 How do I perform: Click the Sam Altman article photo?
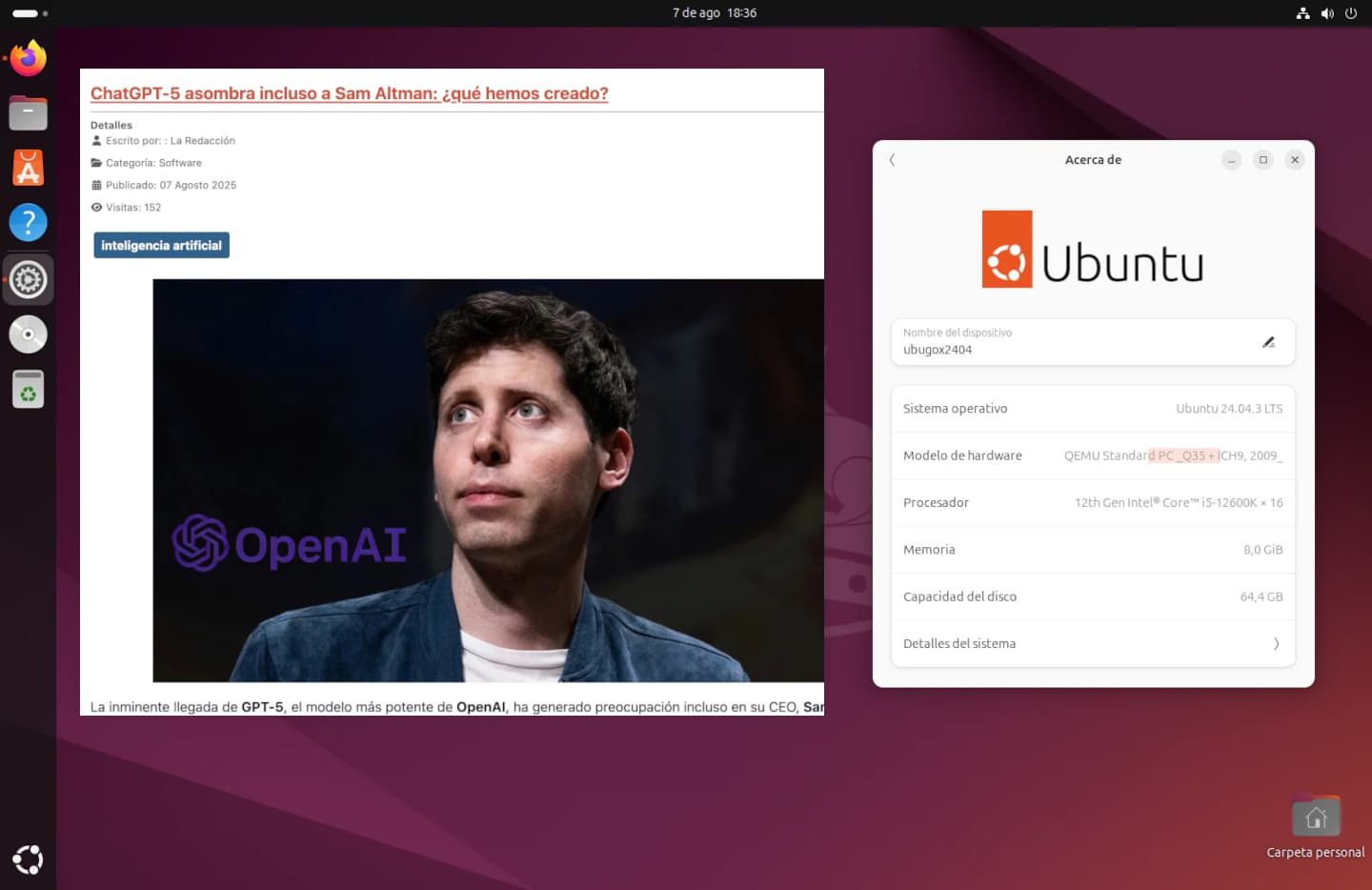[488, 480]
